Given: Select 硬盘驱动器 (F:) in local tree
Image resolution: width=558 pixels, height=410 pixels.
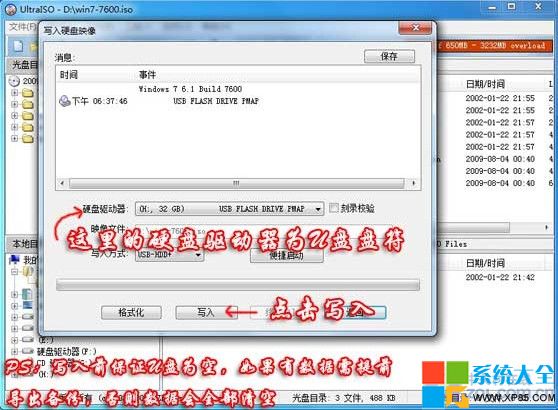Looking at the screenshot, I should point(67,352).
